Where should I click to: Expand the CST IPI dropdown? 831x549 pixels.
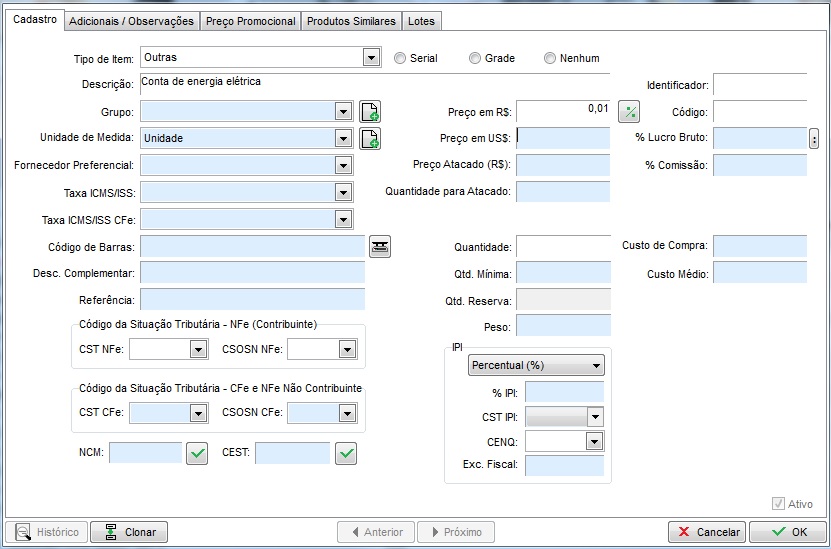595,417
